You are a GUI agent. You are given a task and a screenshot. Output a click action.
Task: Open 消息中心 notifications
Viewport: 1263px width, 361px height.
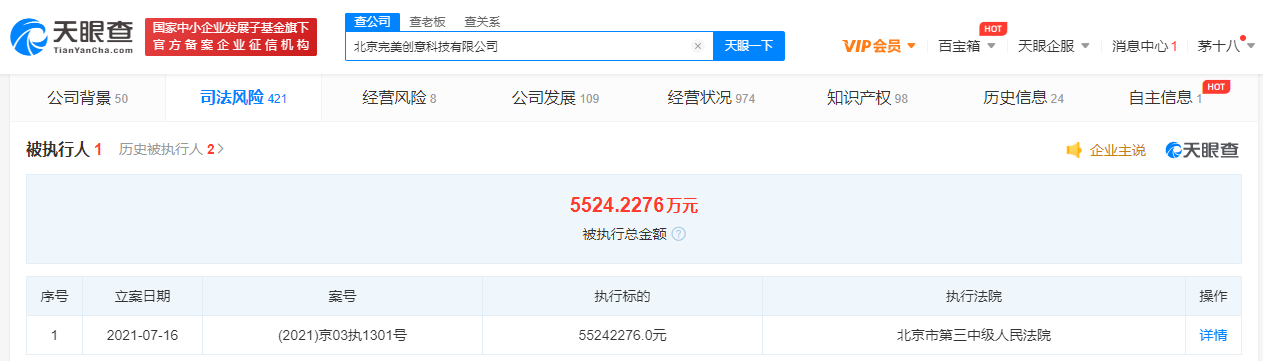click(1144, 46)
